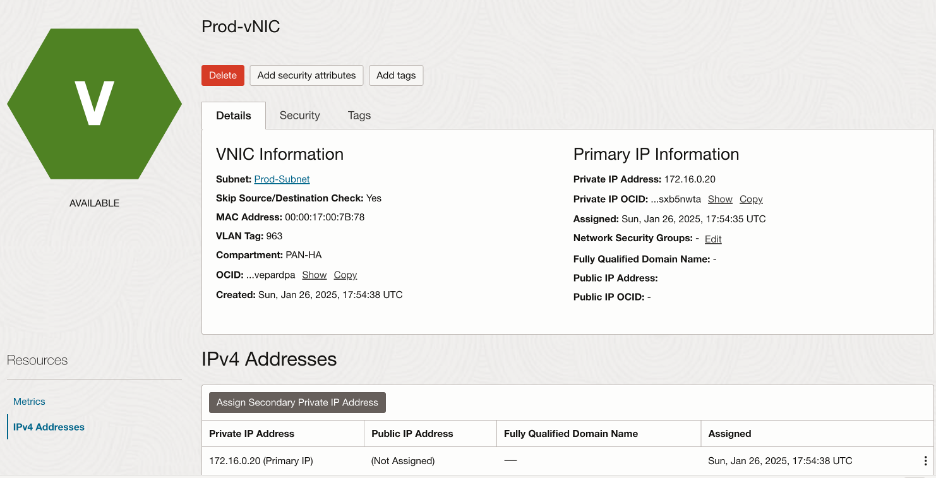The width and height of the screenshot is (936, 478).
Task: Open the actions menu for 172.16.0.20 row
Action: (925, 461)
